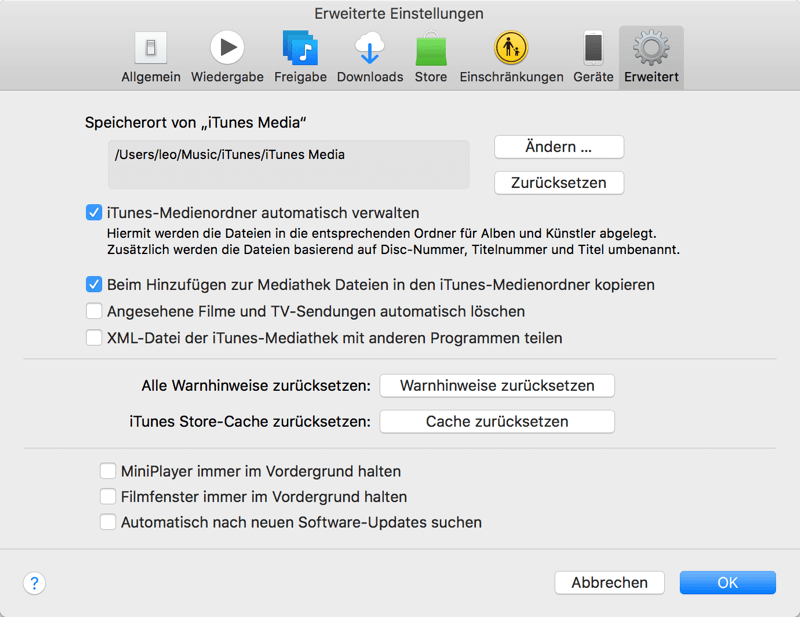The image size is (800, 617).
Task: Switch to the Downloads tab label
Action: pos(370,77)
